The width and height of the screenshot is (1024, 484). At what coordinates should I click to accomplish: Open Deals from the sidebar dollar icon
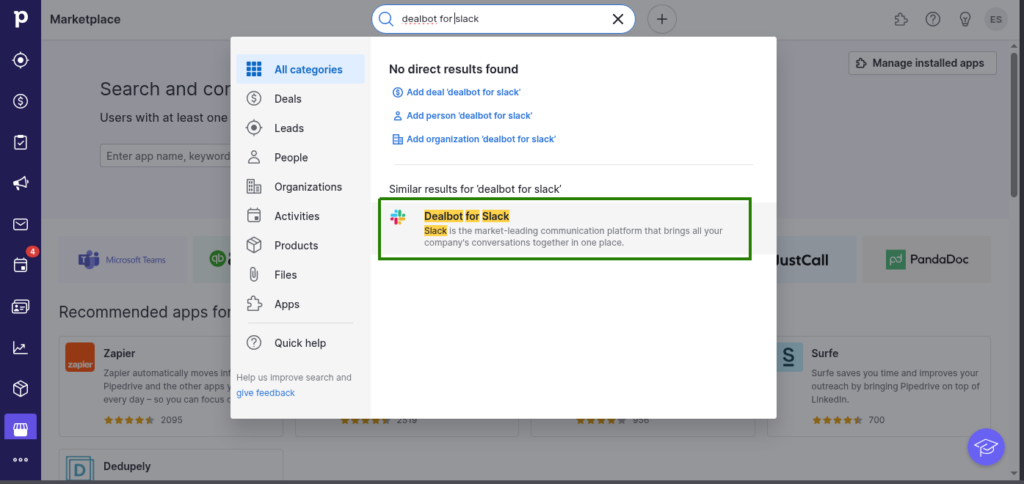(20, 101)
